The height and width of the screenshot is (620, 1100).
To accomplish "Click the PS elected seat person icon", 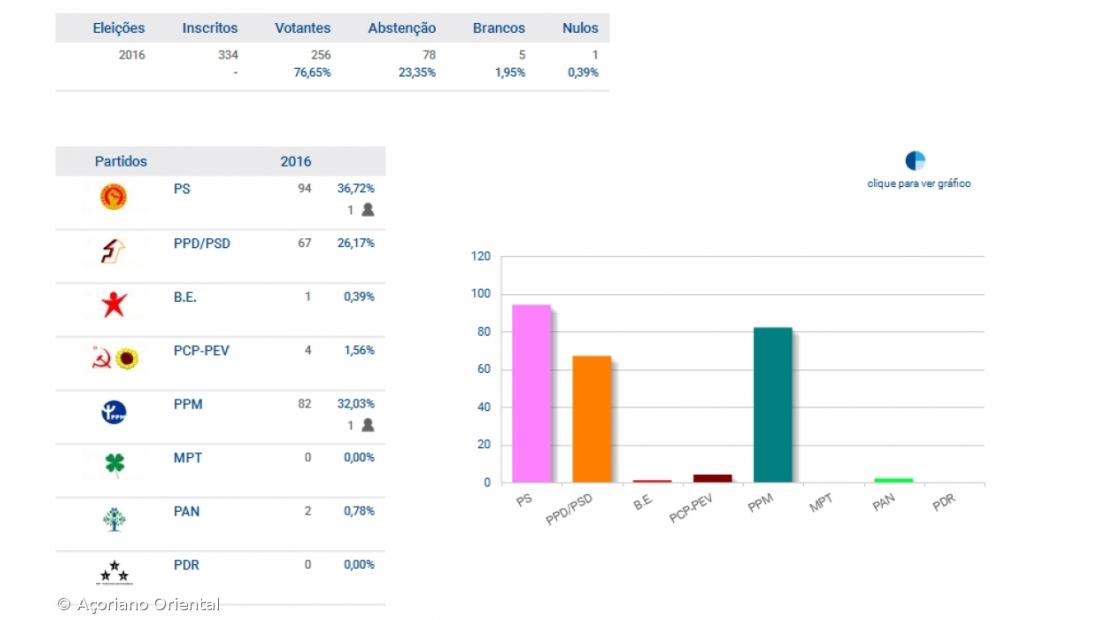I will coord(367,210).
